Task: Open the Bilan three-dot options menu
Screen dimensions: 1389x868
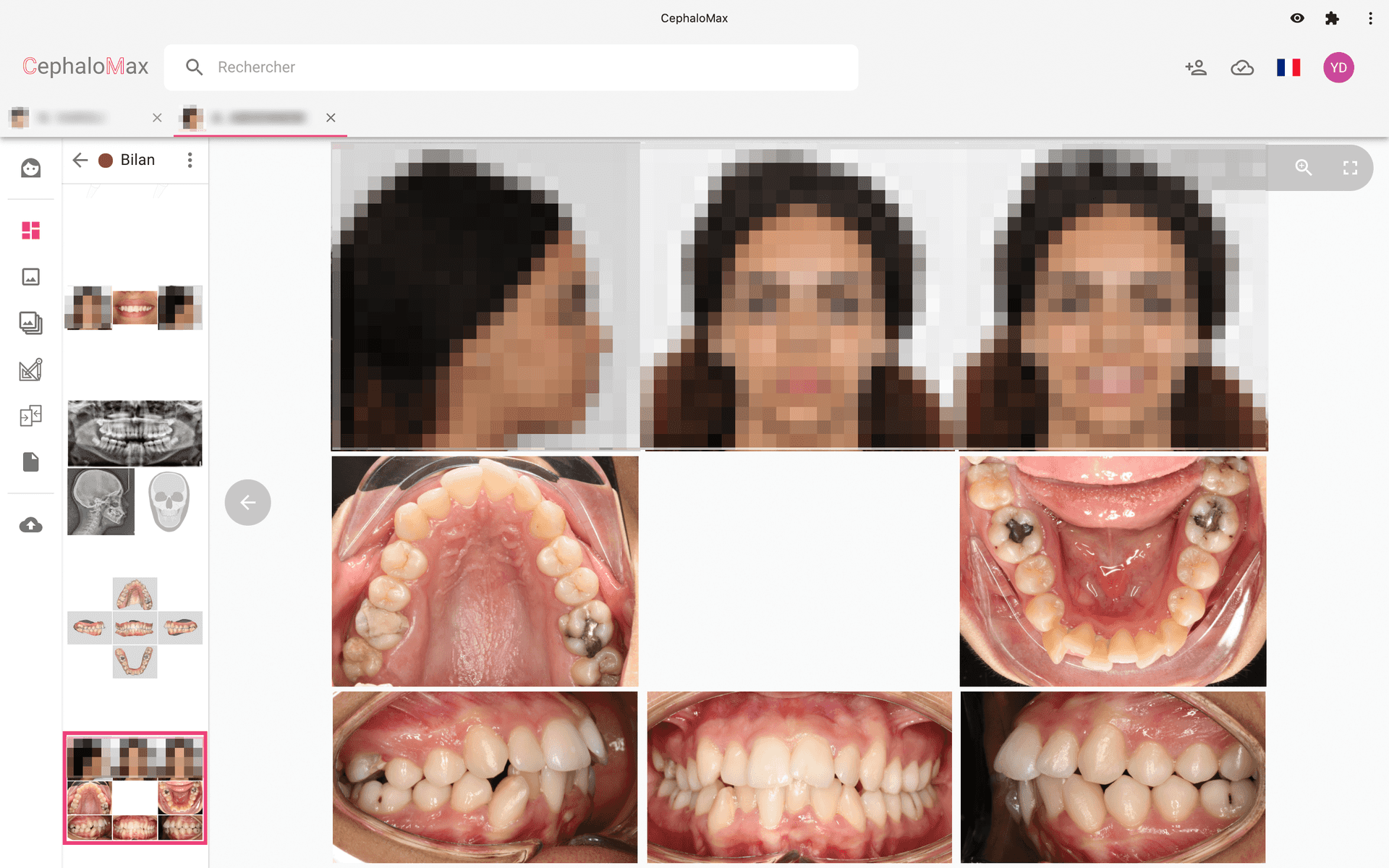Action: 190,160
